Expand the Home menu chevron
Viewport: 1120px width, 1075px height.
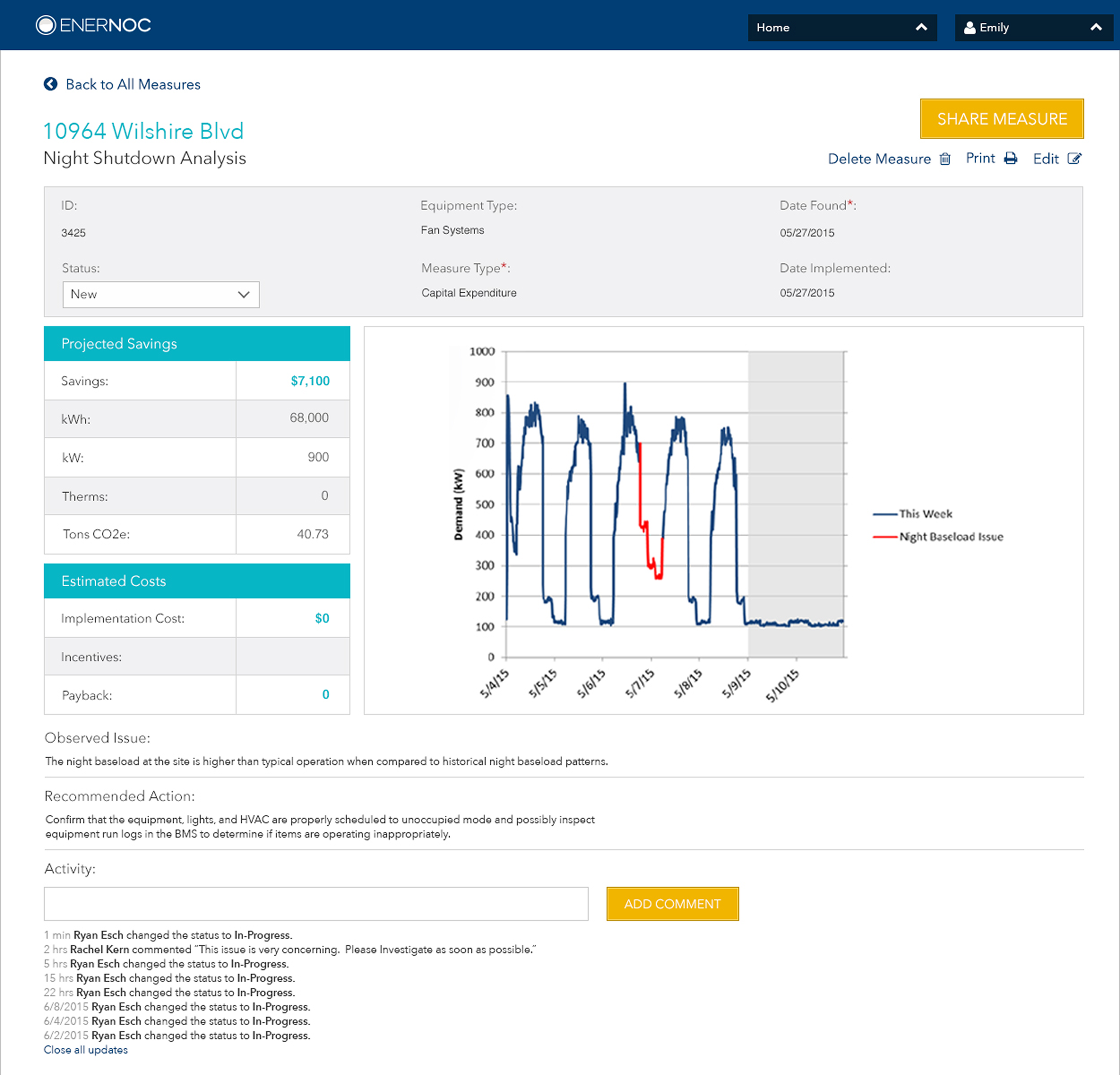pos(921,27)
